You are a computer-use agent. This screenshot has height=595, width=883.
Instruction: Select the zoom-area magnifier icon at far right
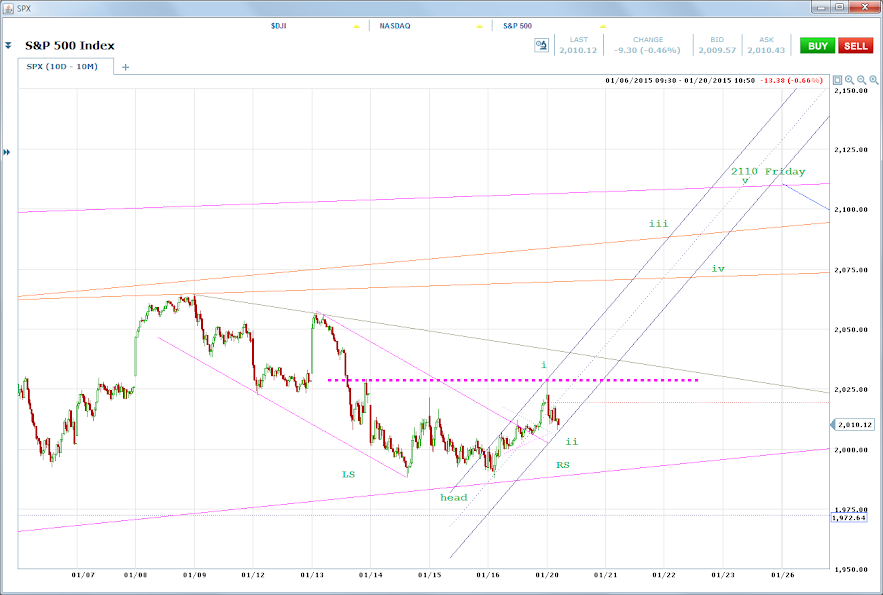click(873, 80)
